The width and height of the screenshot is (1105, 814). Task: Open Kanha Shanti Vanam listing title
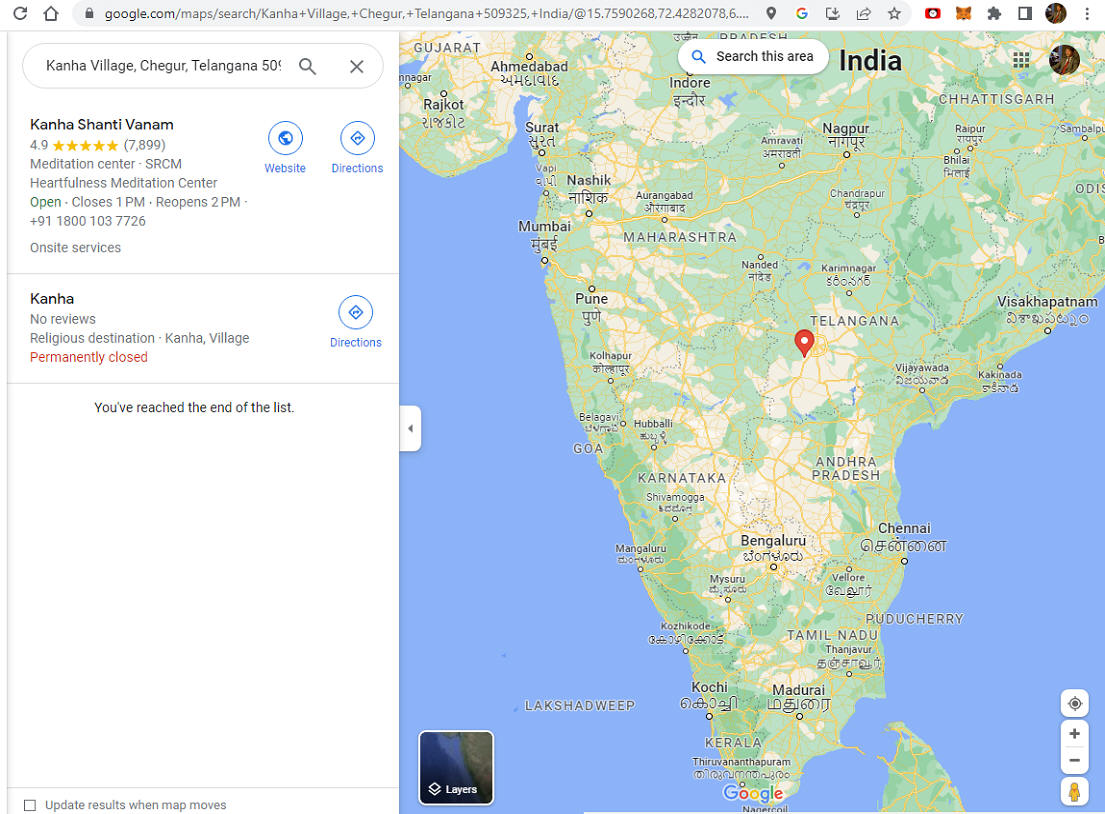101,125
